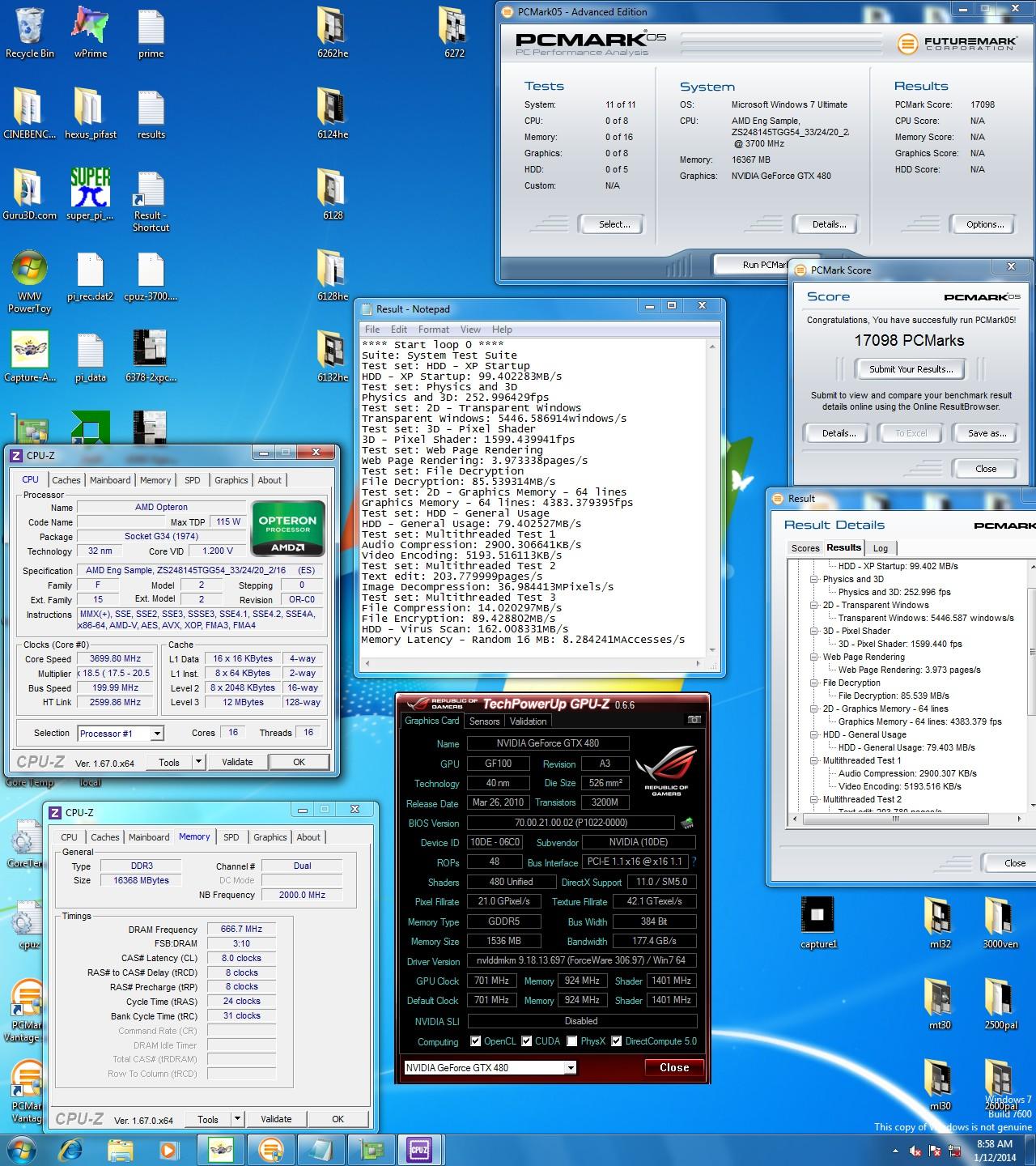Open the ml32 folder on desktop
This screenshot has height=1166, width=1036.
pos(940,923)
